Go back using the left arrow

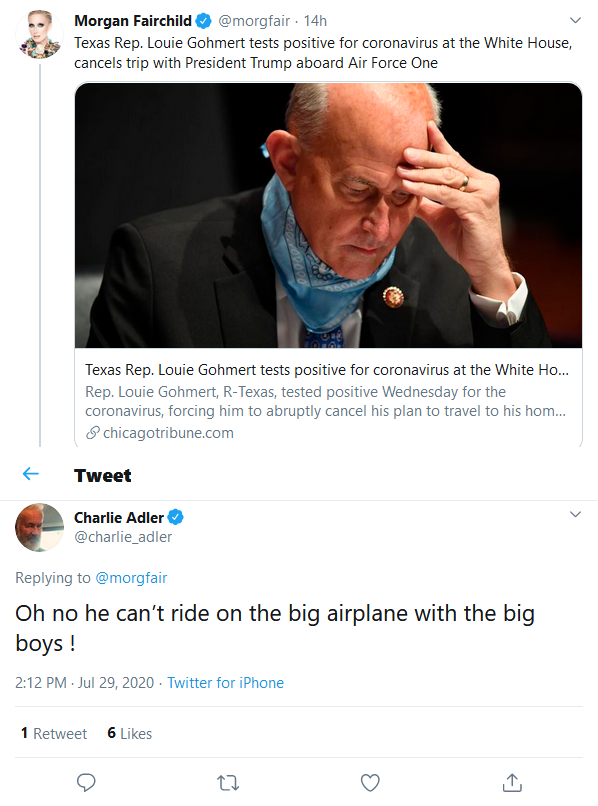(31, 474)
